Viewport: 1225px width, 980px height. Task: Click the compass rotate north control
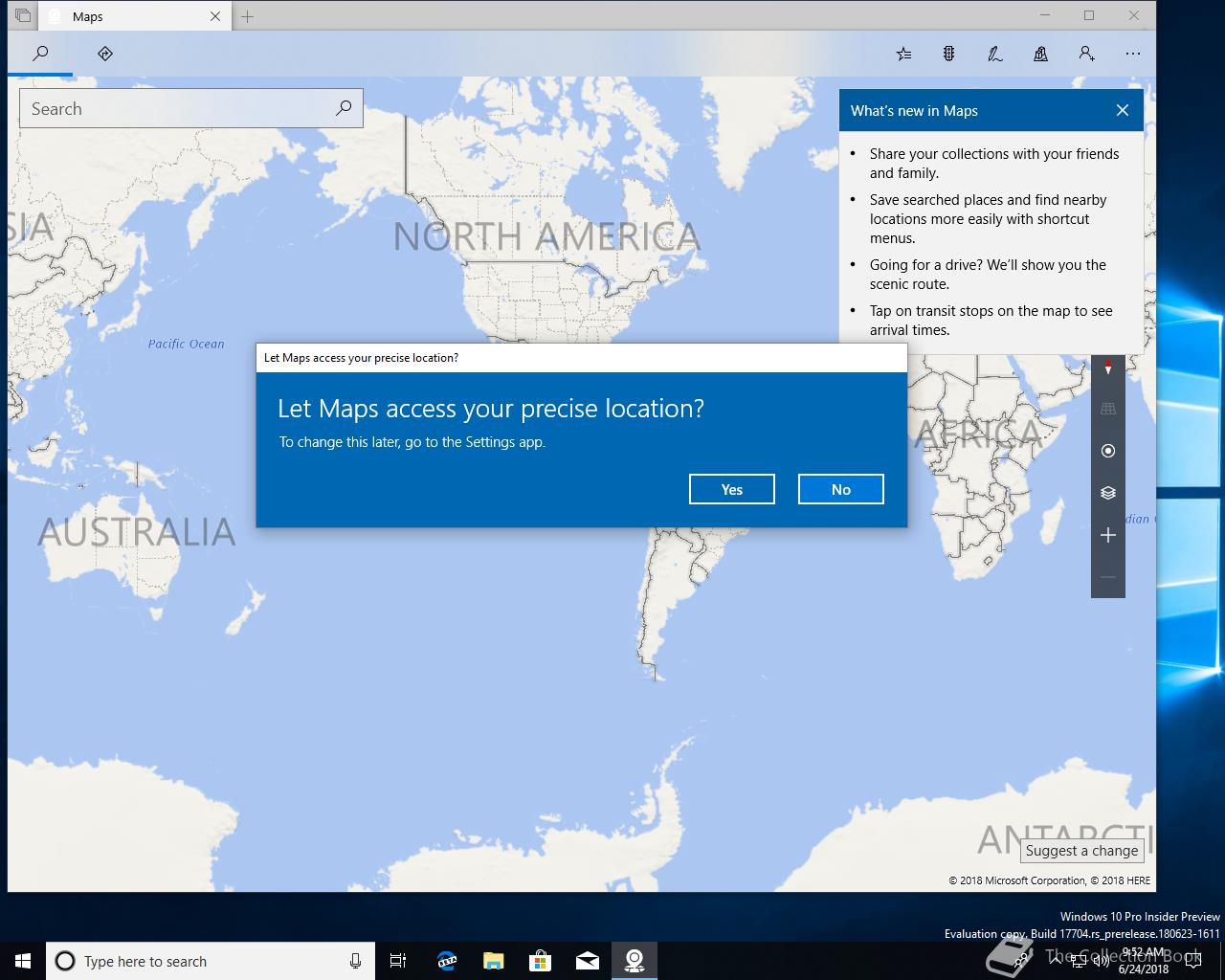(1108, 367)
